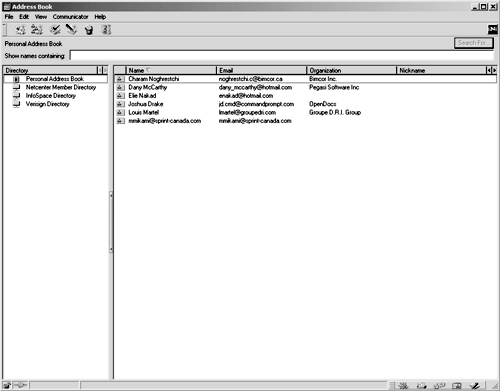
Task: Sort by the Organization column header
Action: click(x=351, y=70)
